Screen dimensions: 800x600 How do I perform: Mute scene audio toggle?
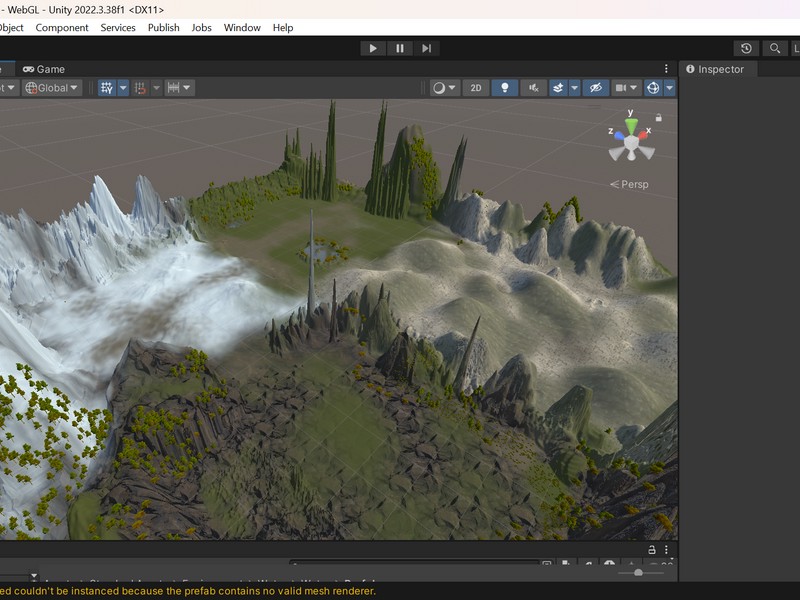click(x=534, y=88)
